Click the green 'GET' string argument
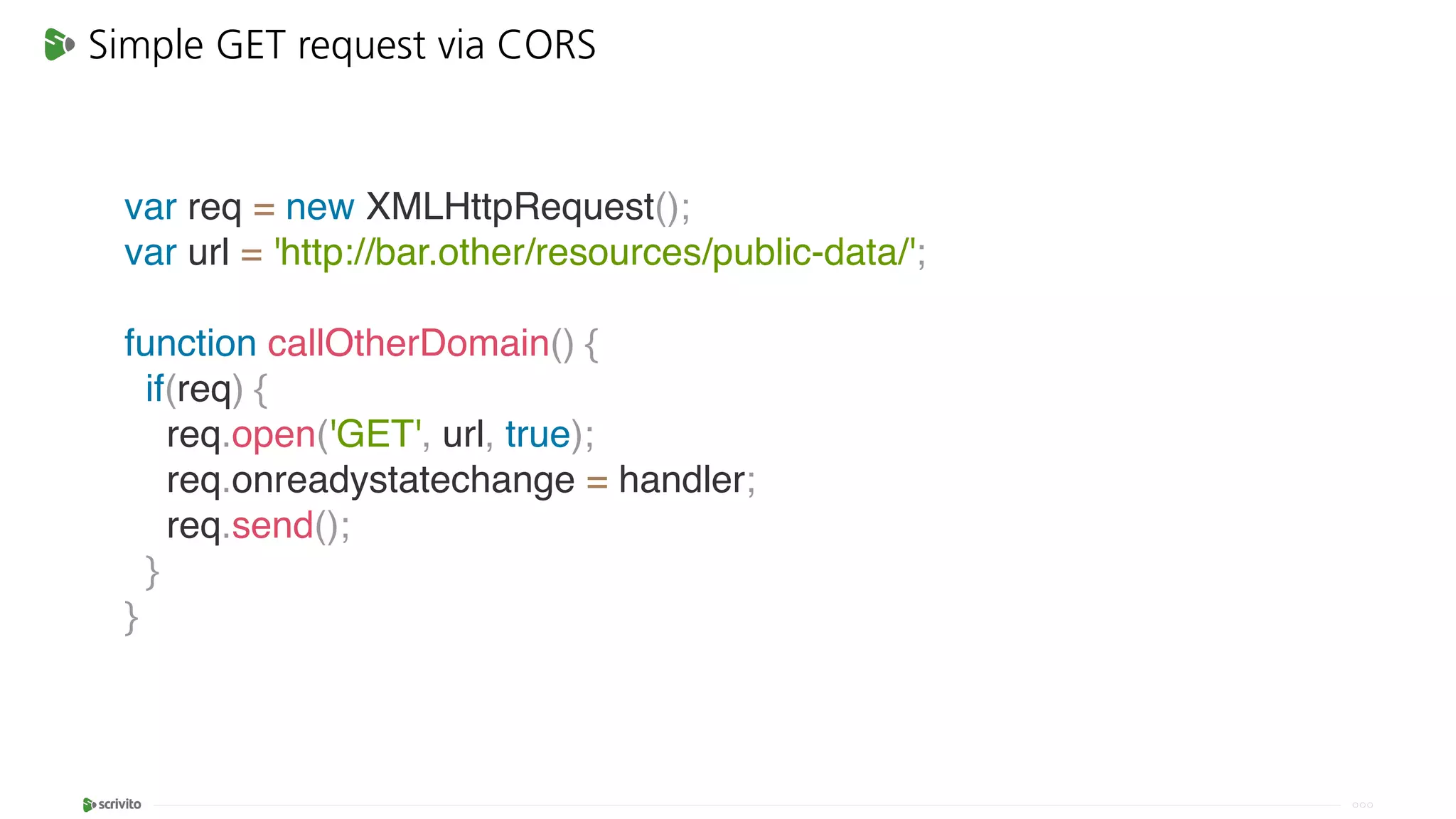This screenshot has width=1456, height=819. (x=375, y=434)
